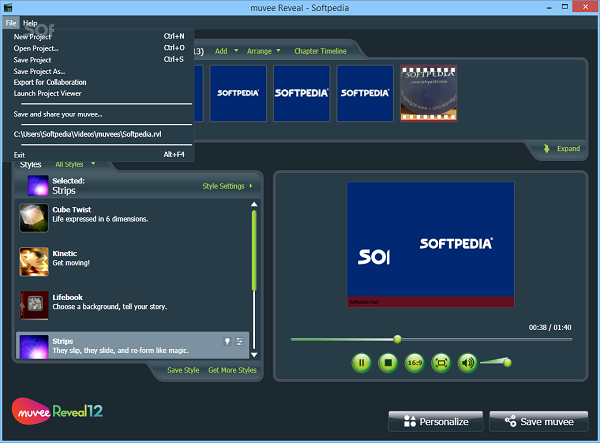Screen dimensions: 600x443
Task: Expand the media panel with Expand
Action: coord(568,148)
